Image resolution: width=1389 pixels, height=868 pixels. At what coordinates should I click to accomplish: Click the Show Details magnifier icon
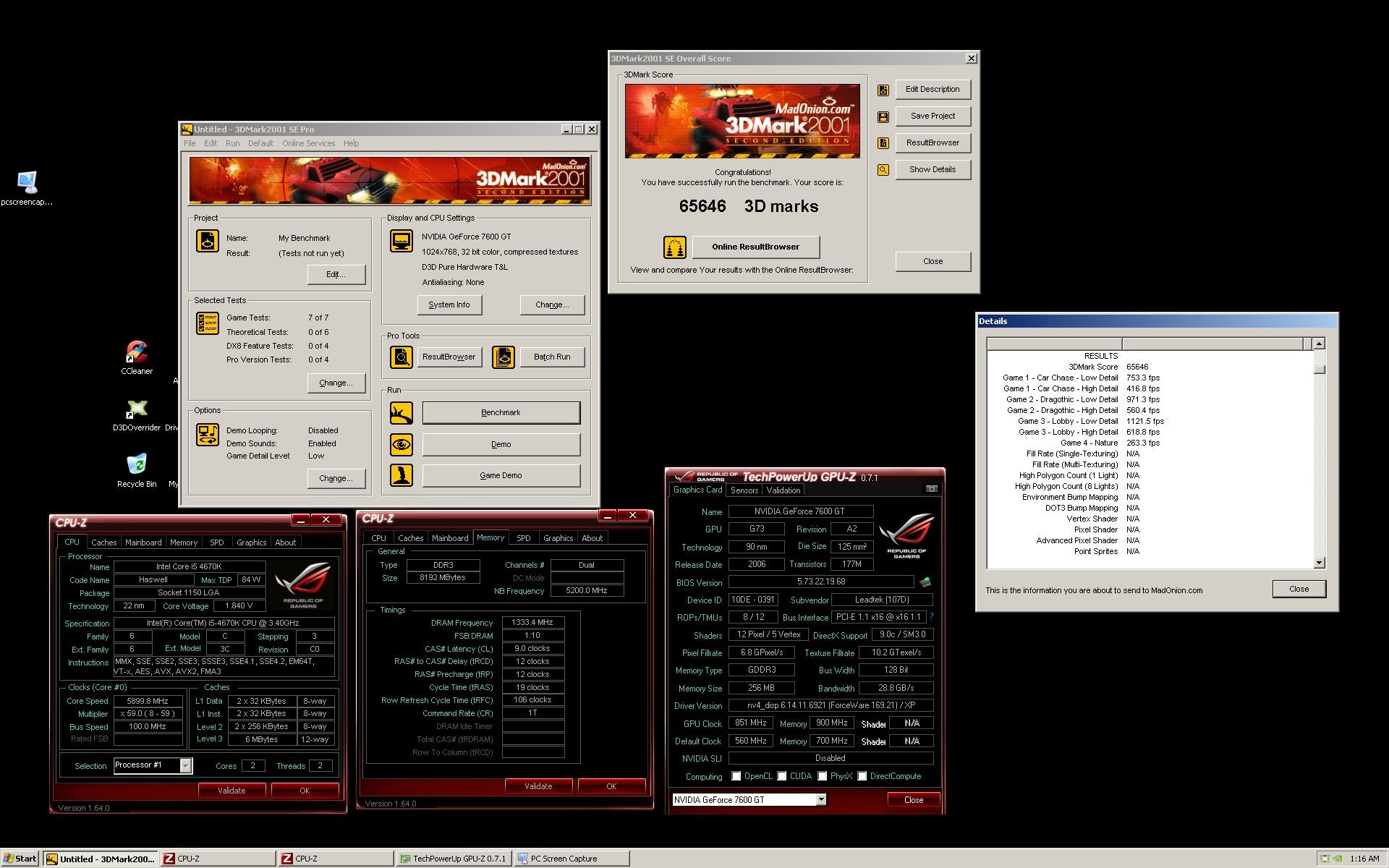tap(883, 170)
